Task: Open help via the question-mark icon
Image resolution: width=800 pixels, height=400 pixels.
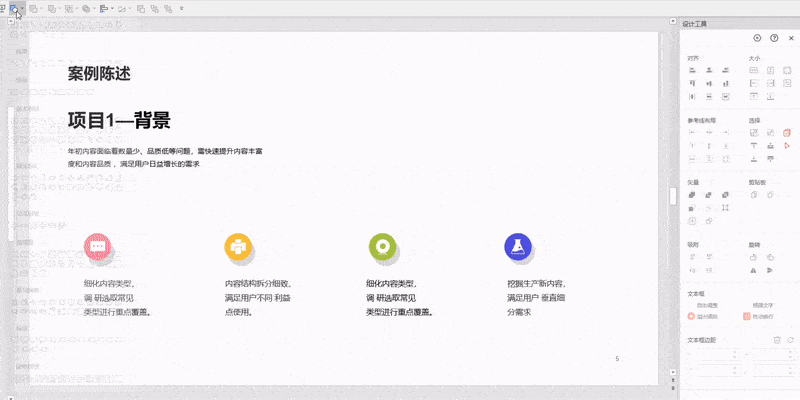Action: 774,38
